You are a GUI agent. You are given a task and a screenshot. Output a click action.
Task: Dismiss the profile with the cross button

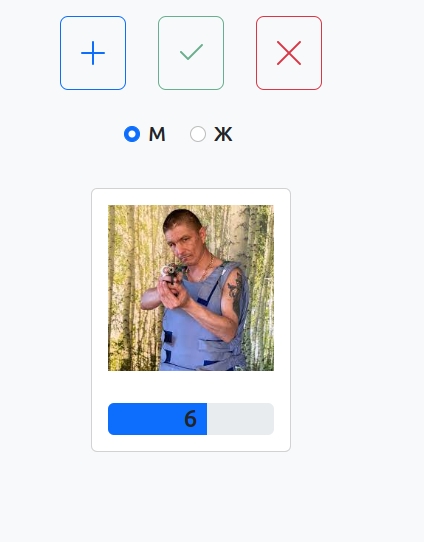(289, 53)
